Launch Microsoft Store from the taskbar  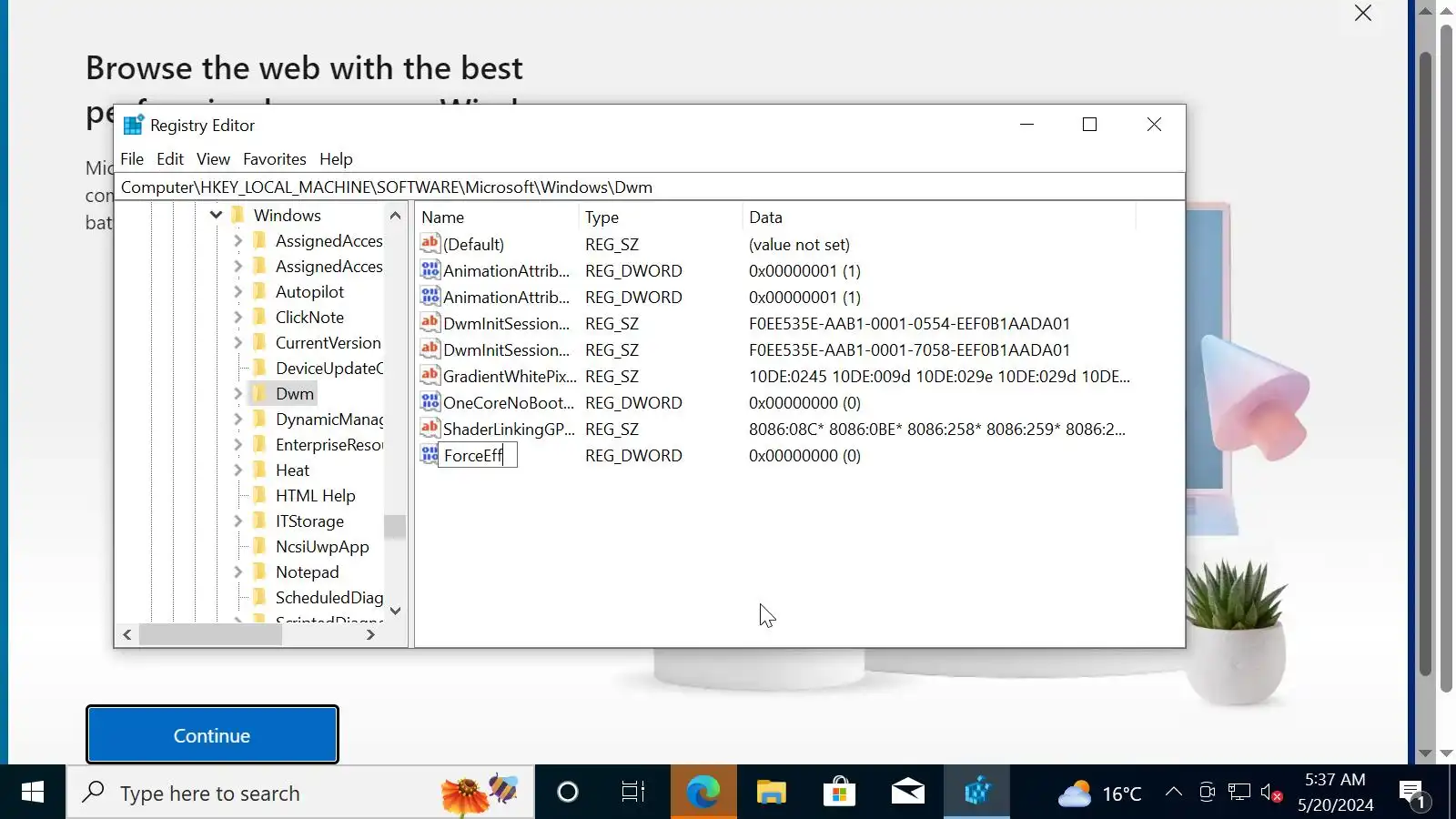[839, 793]
